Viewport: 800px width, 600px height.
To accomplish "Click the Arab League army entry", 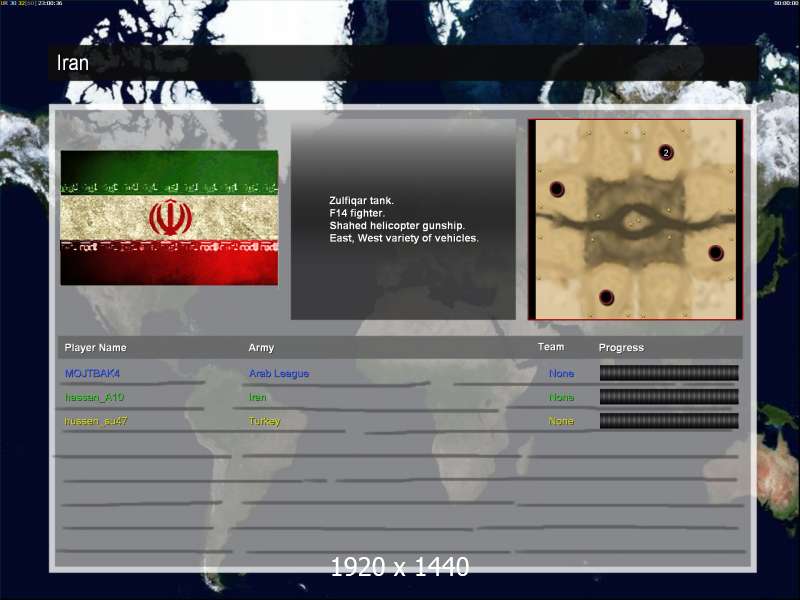I will click(x=279, y=373).
